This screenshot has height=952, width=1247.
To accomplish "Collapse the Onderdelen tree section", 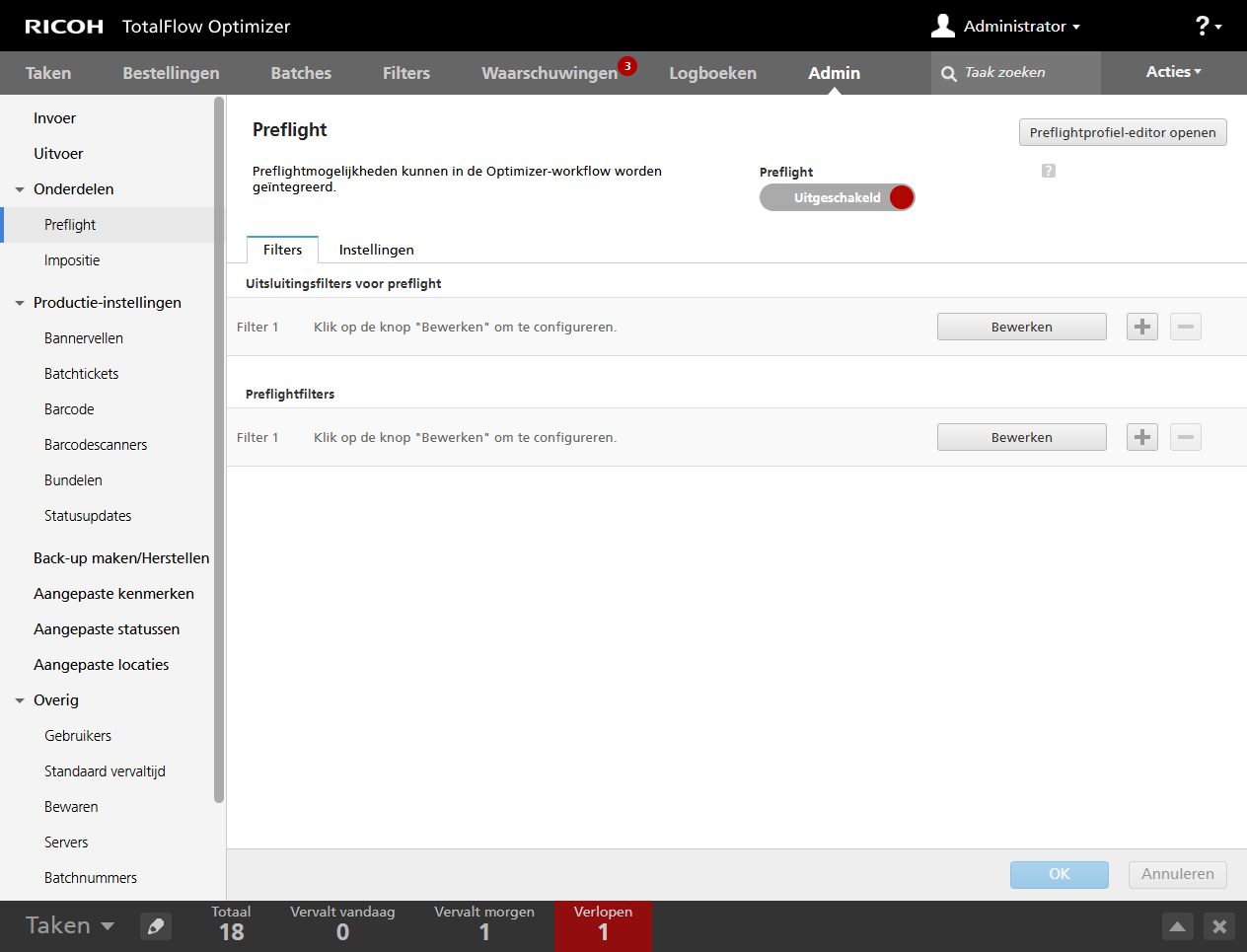I will (20, 189).
